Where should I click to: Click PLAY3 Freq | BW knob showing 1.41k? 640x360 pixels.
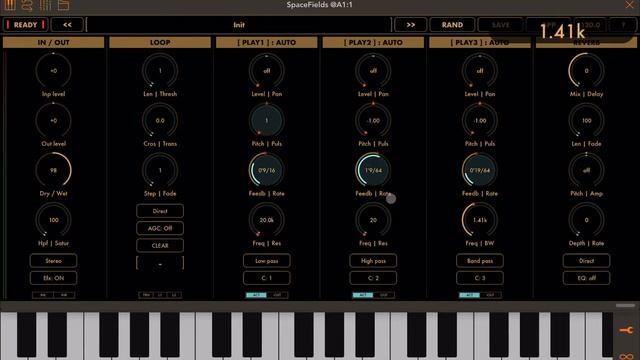pyautogui.click(x=480, y=220)
